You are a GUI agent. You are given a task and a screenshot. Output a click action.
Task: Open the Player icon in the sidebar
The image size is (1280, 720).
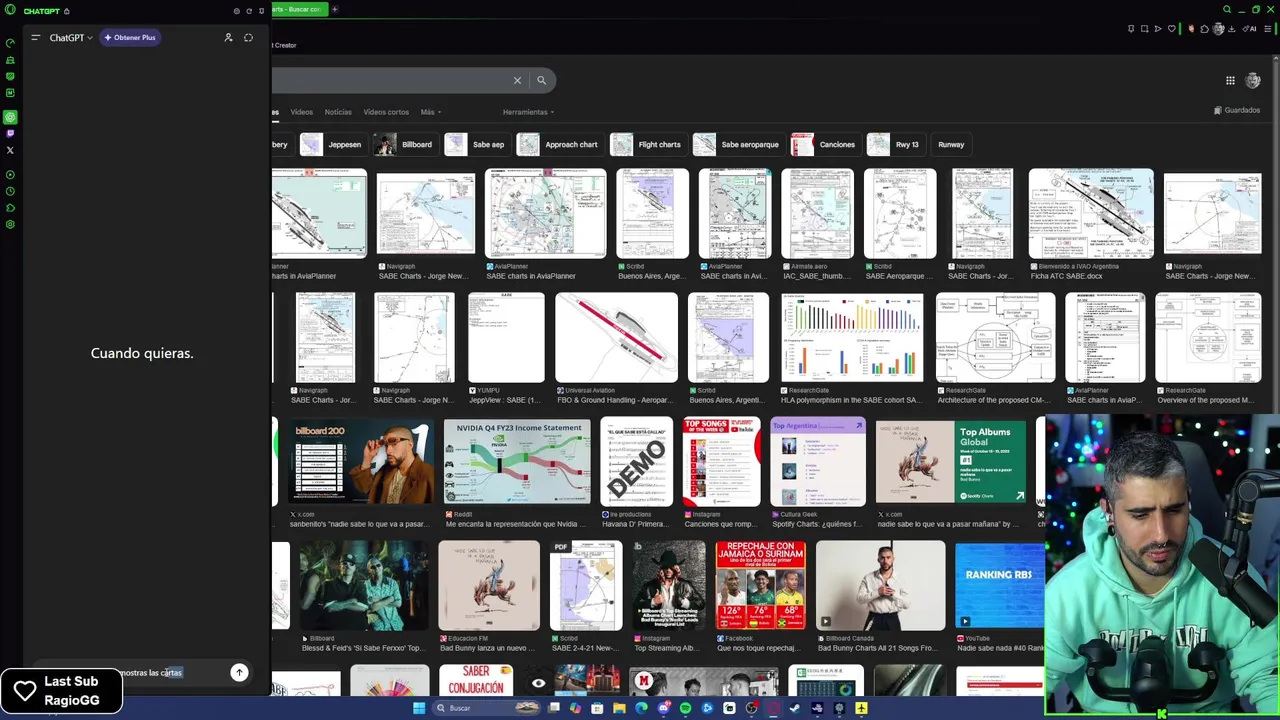point(10,175)
